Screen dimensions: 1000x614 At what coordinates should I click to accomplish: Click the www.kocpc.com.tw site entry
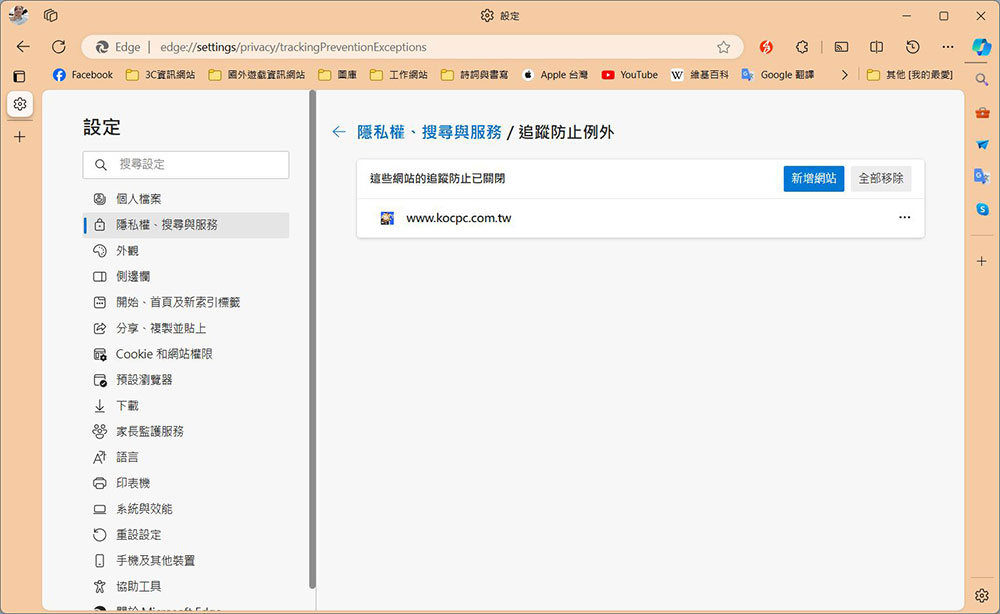[x=640, y=218]
